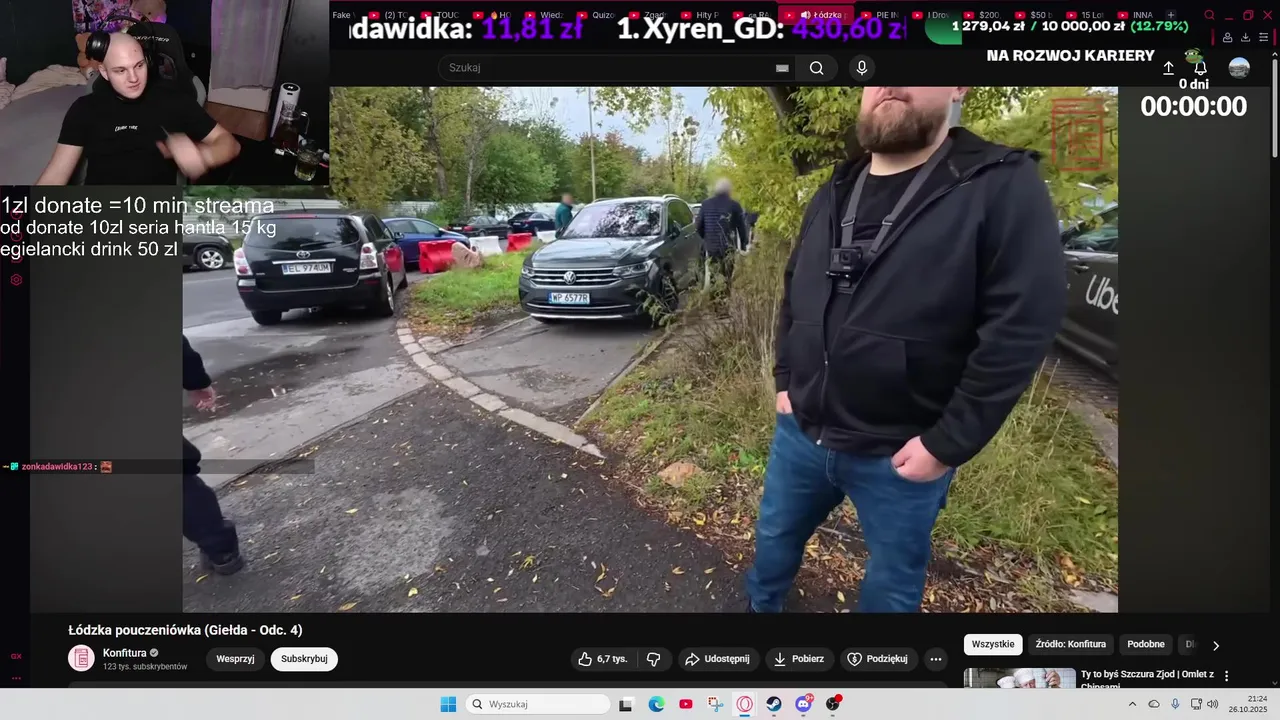The width and height of the screenshot is (1280, 720).
Task: Open the Opera easy setup icon
Action: [x=1263, y=37]
